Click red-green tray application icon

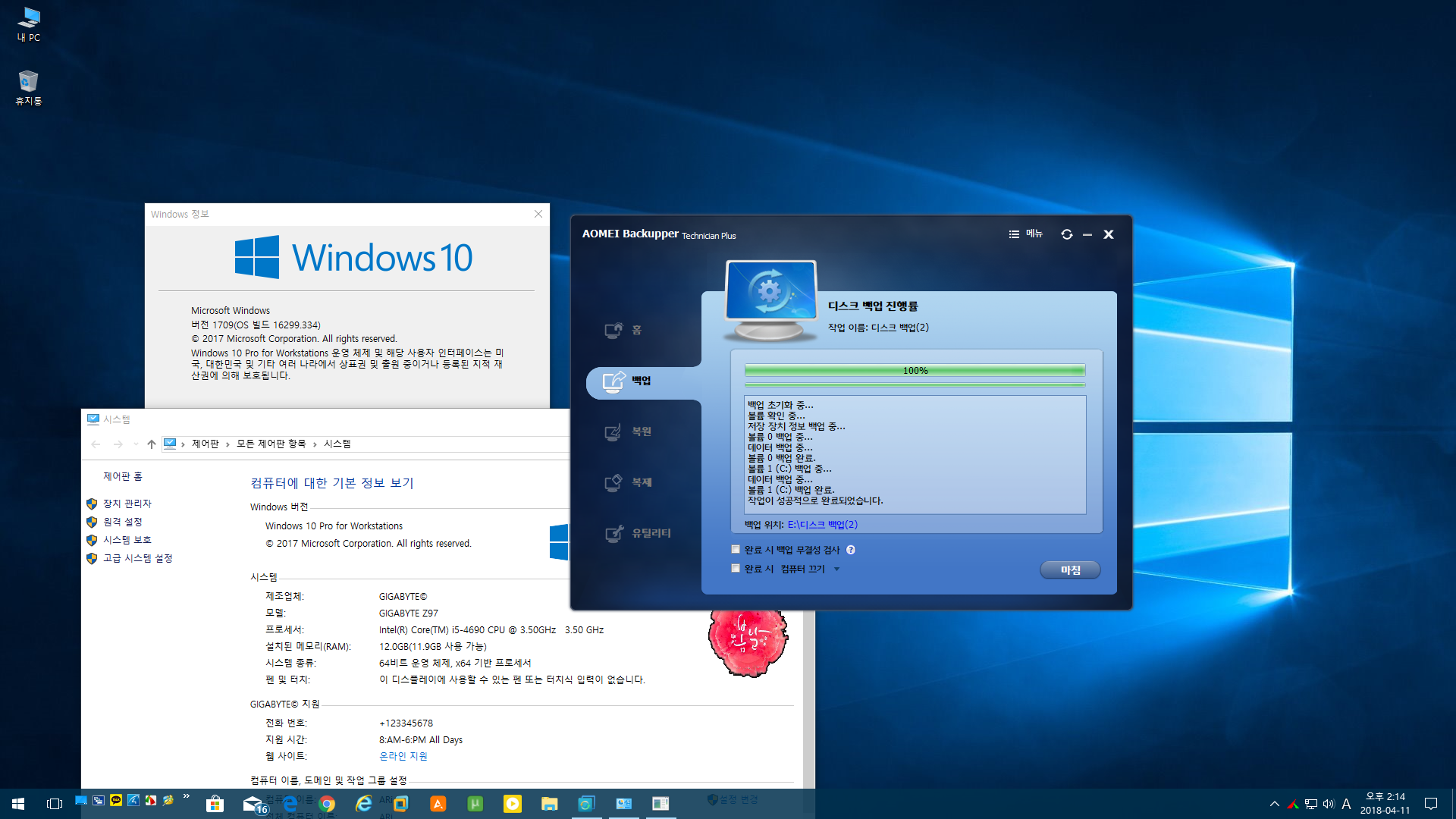click(1293, 804)
